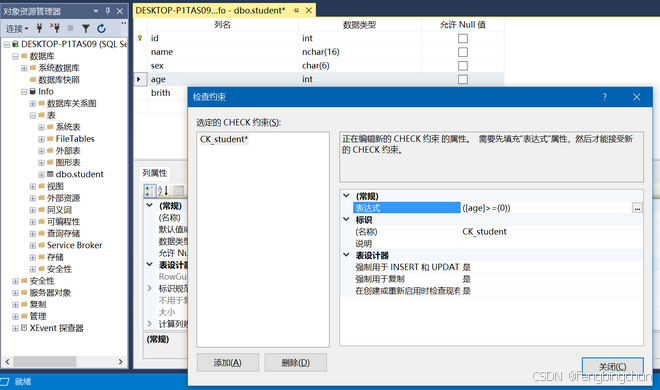Screen dimensions: 660x390
Task: Expand the 标识规范 property in column properties
Action: click(x=149, y=288)
